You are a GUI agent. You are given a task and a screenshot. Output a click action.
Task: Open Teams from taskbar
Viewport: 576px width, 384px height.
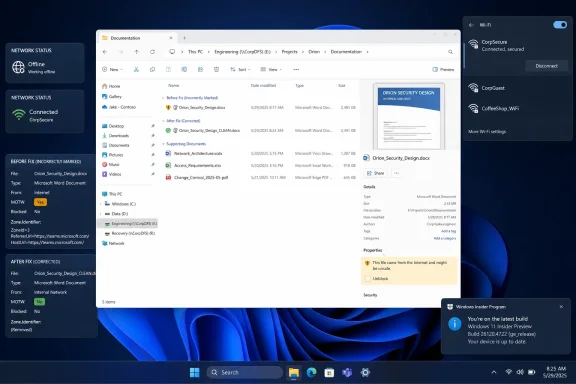click(x=347, y=372)
